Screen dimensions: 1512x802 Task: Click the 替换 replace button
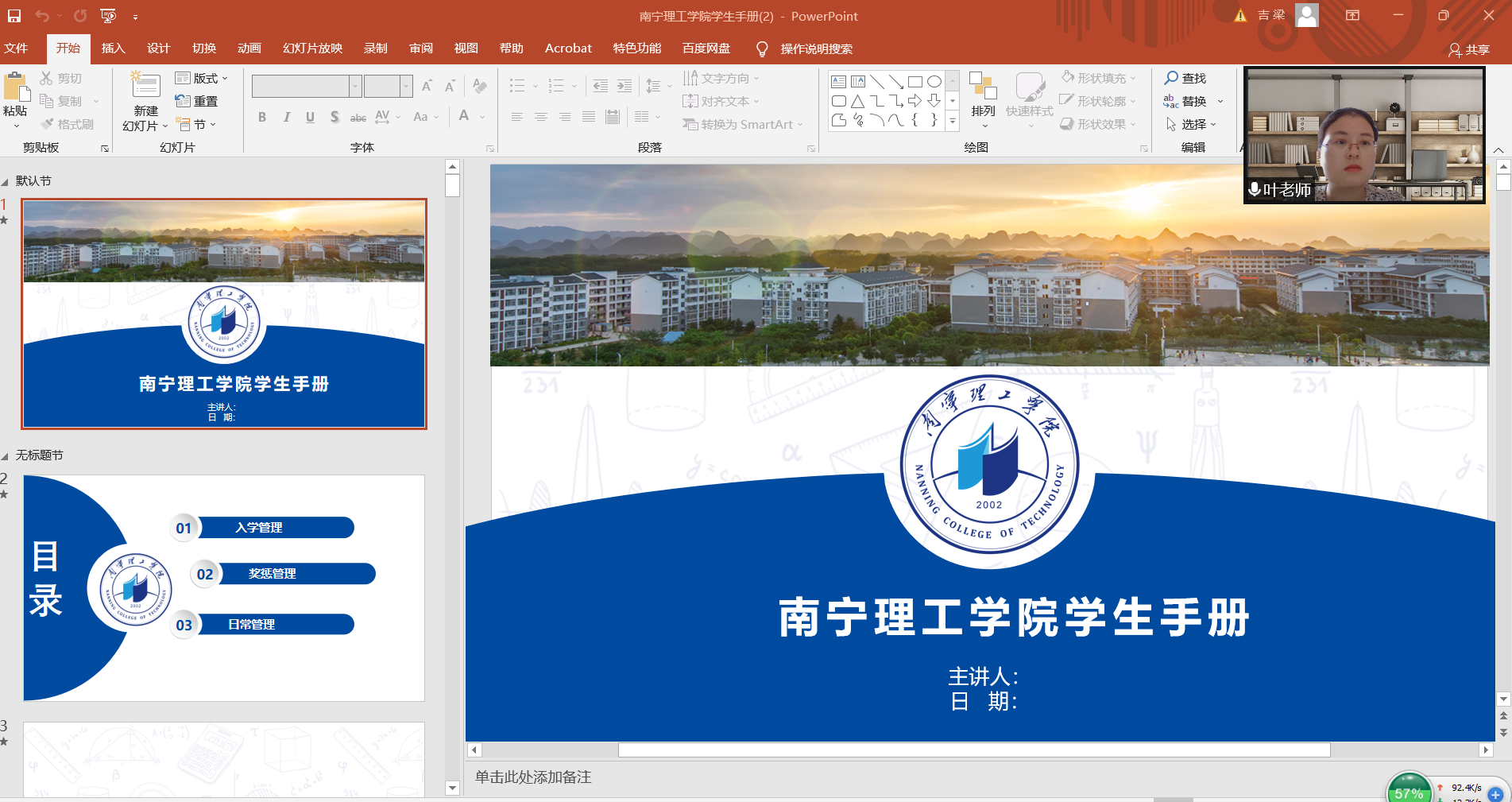1193,101
